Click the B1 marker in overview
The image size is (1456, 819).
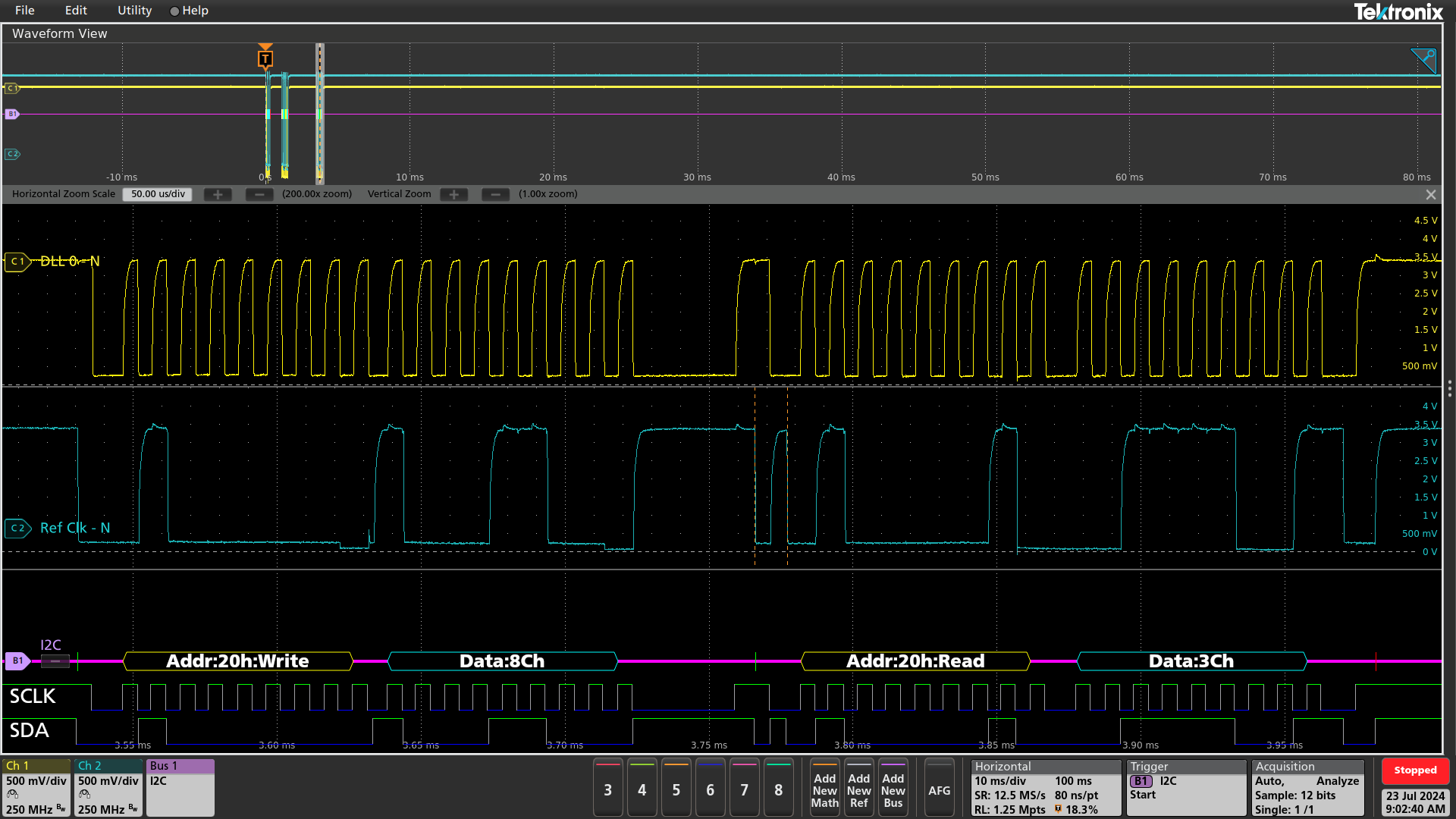11,115
